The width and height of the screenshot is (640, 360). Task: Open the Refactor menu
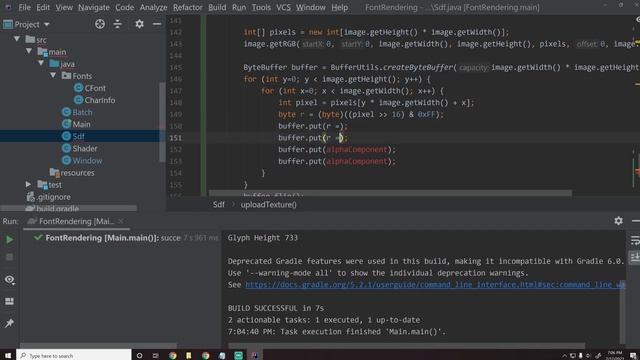(188, 7)
